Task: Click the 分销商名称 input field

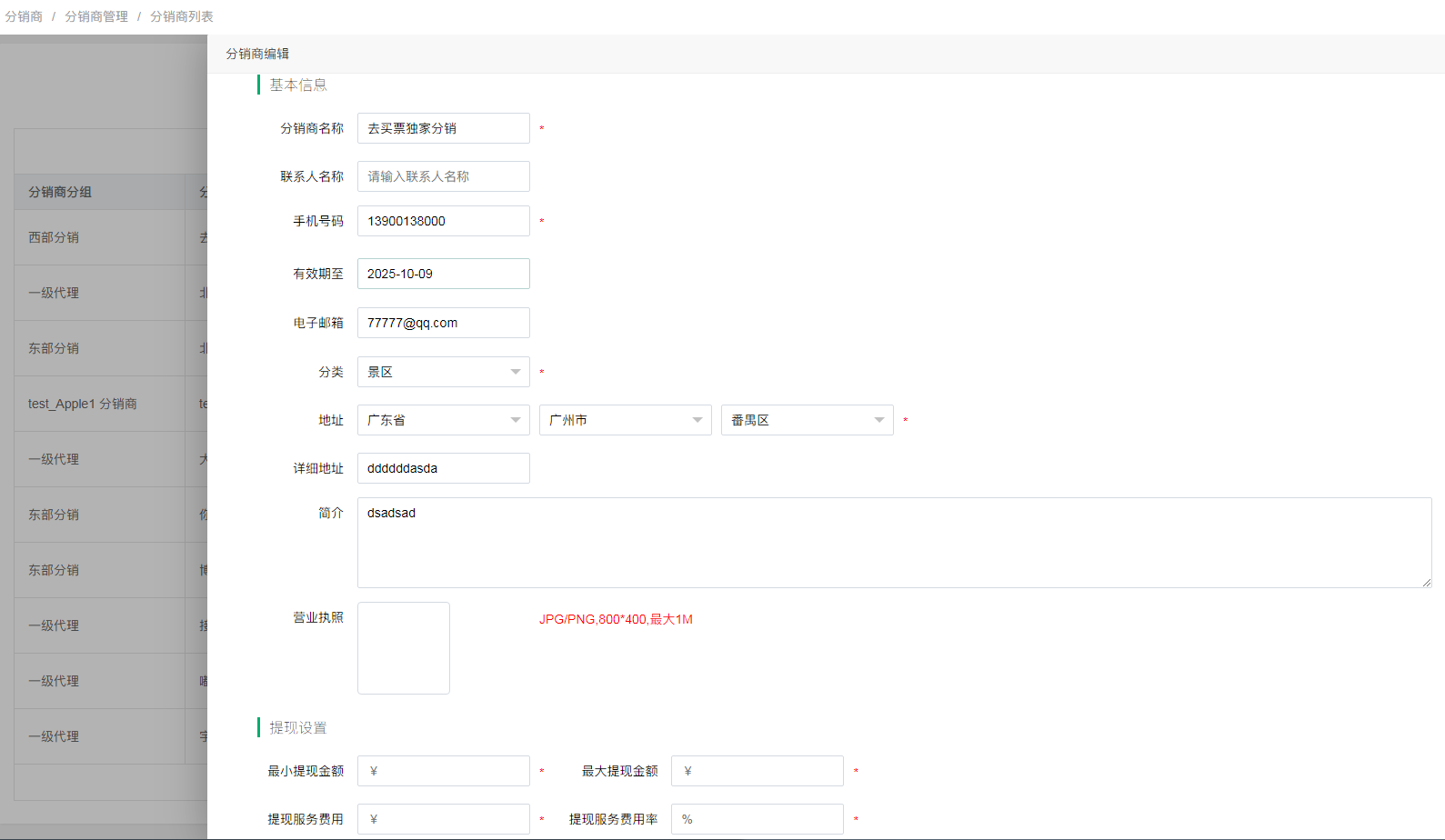Action: pos(443,128)
